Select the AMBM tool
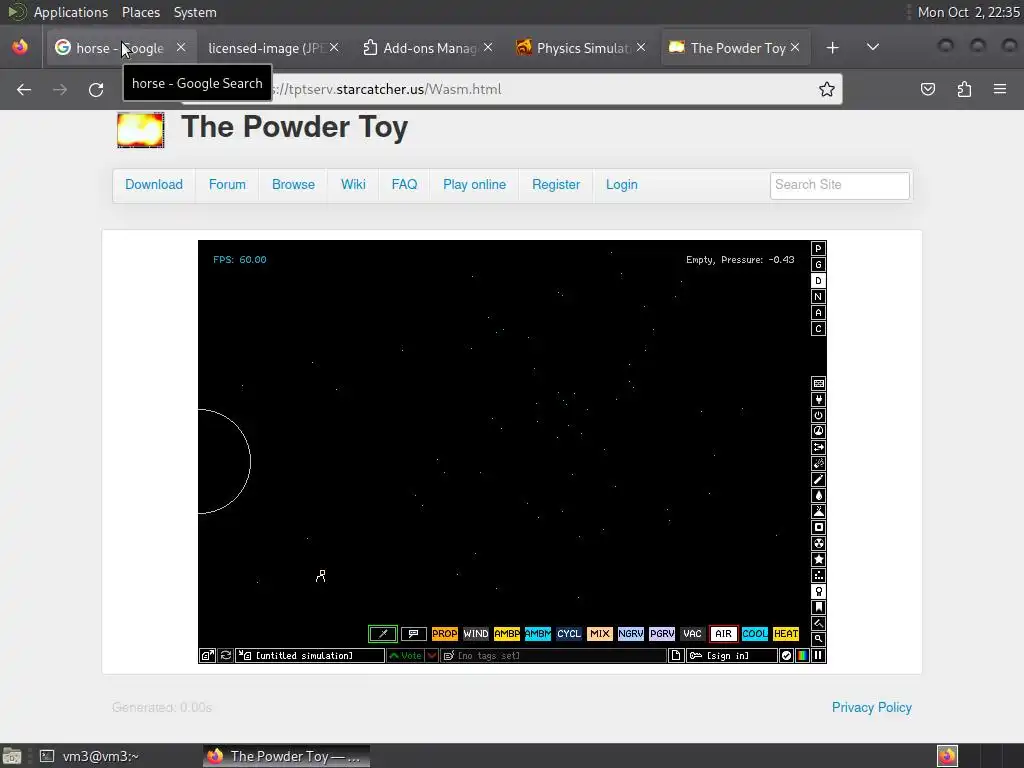This screenshot has width=1024, height=768. click(x=537, y=633)
